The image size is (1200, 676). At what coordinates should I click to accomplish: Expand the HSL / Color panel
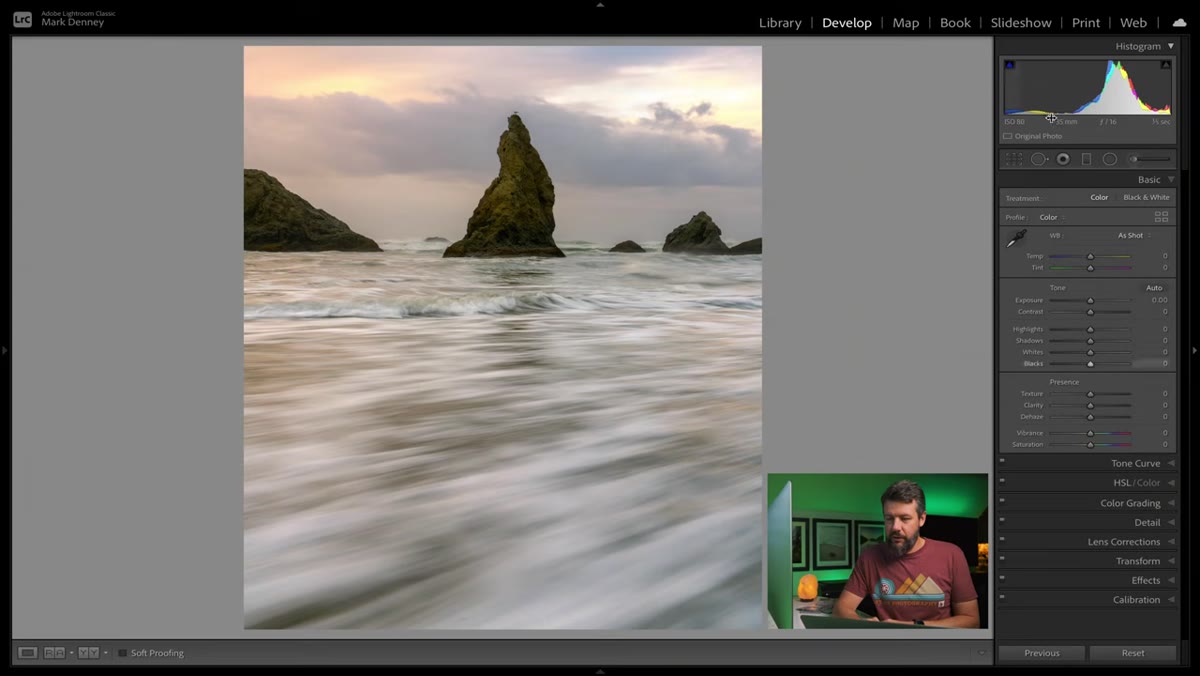coord(1171,483)
